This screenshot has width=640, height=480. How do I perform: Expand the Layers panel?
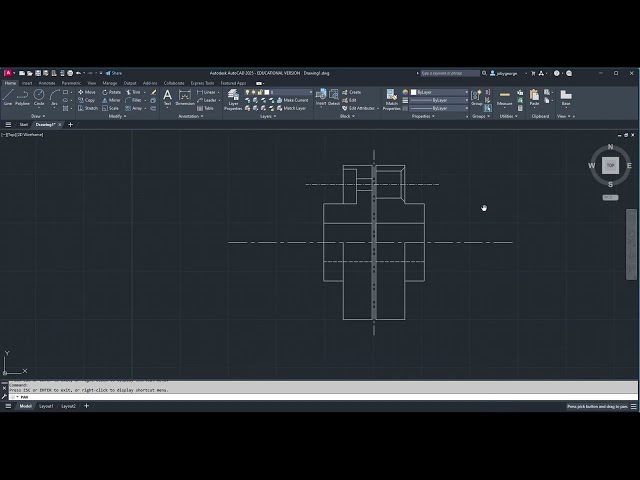tap(268, 116)
